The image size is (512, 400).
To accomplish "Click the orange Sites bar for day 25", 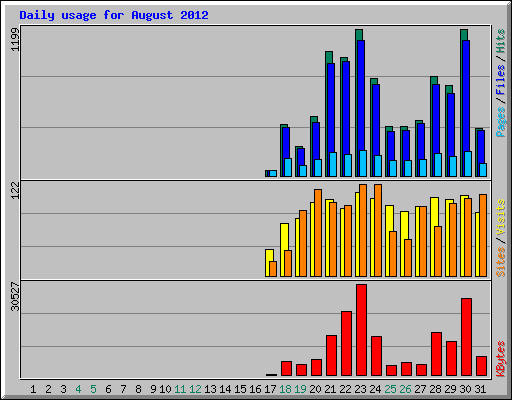I will tap(393, 254).
